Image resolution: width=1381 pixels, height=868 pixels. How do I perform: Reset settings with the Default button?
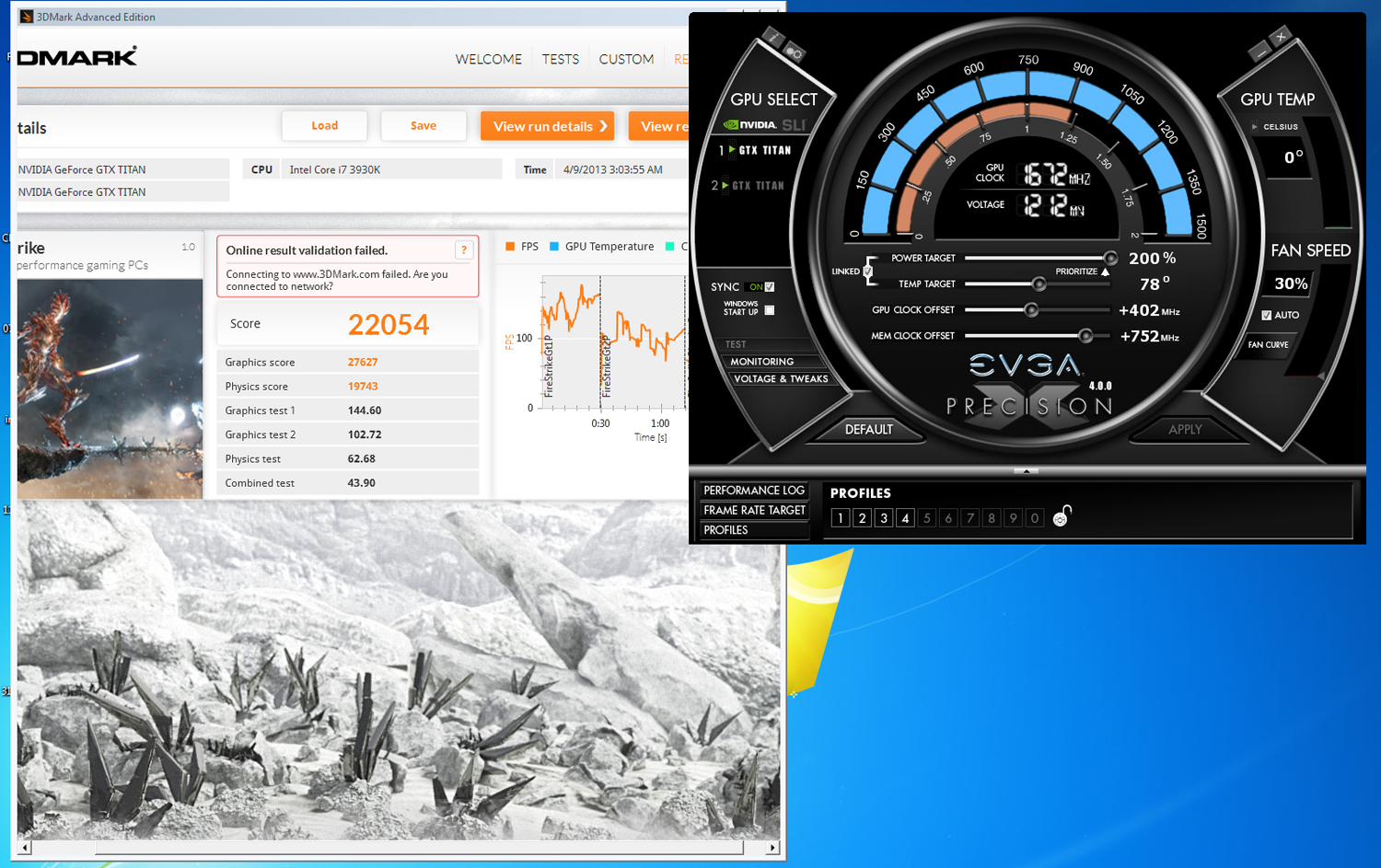[866, 429]
